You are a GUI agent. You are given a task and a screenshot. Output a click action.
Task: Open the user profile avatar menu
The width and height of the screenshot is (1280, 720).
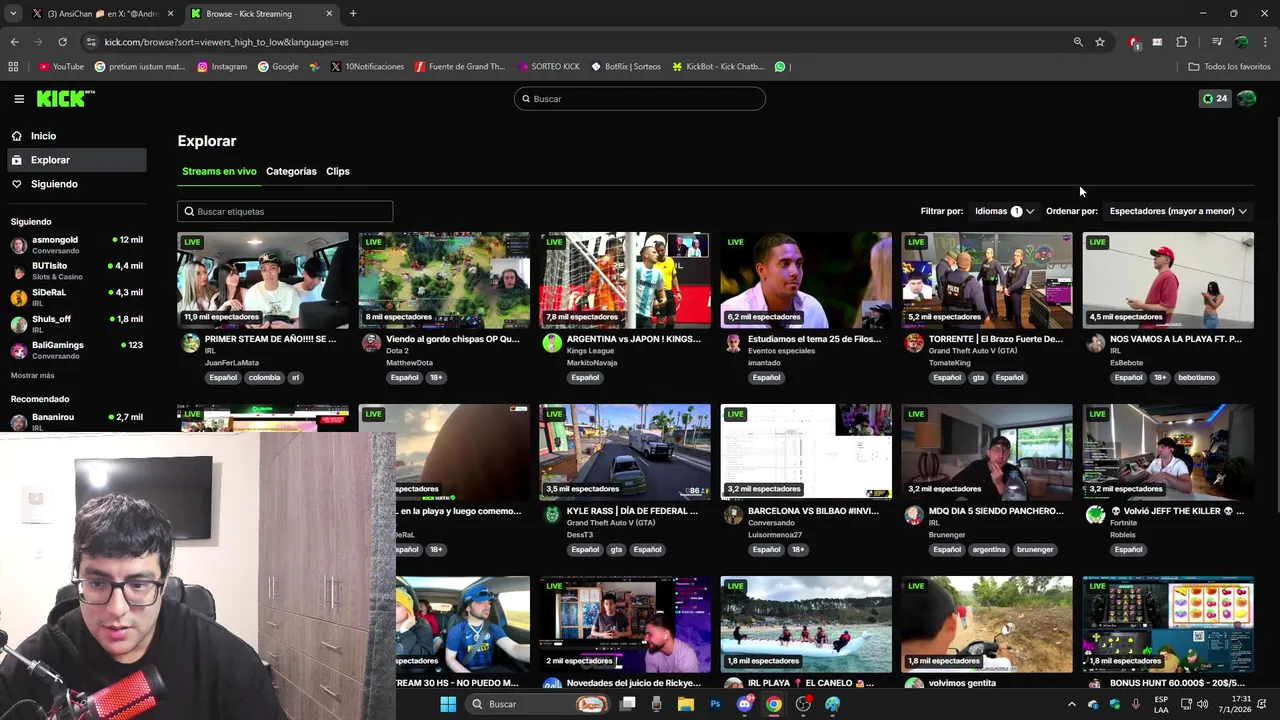(x=1246, y=99)
